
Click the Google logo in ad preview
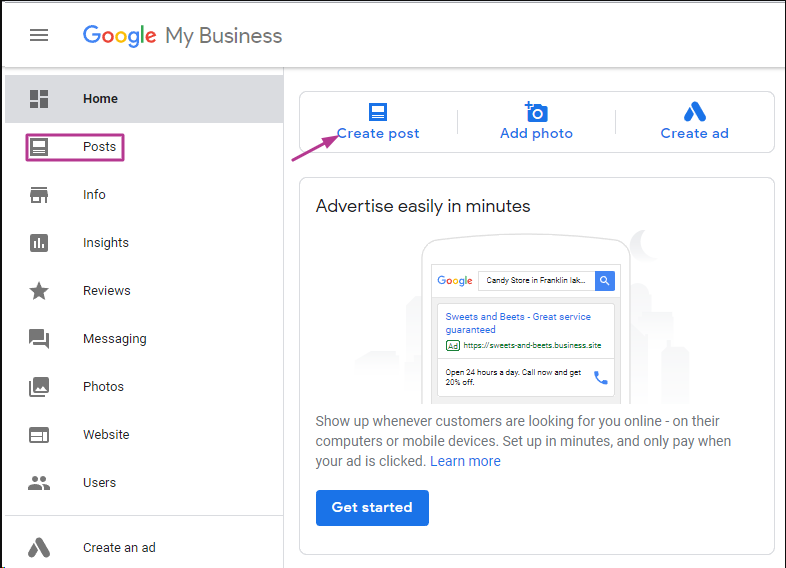click(x=455, y=281)
